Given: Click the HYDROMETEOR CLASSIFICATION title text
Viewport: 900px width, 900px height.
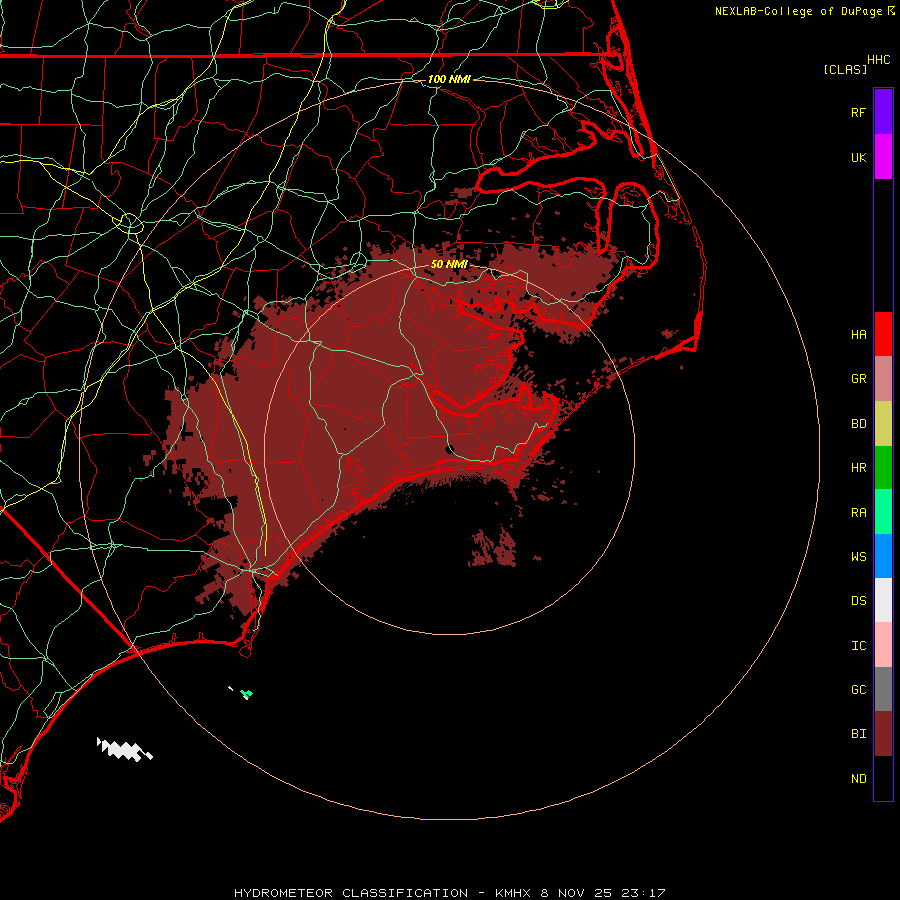Looking at the screenshot, I should click(x=351, y=893).
